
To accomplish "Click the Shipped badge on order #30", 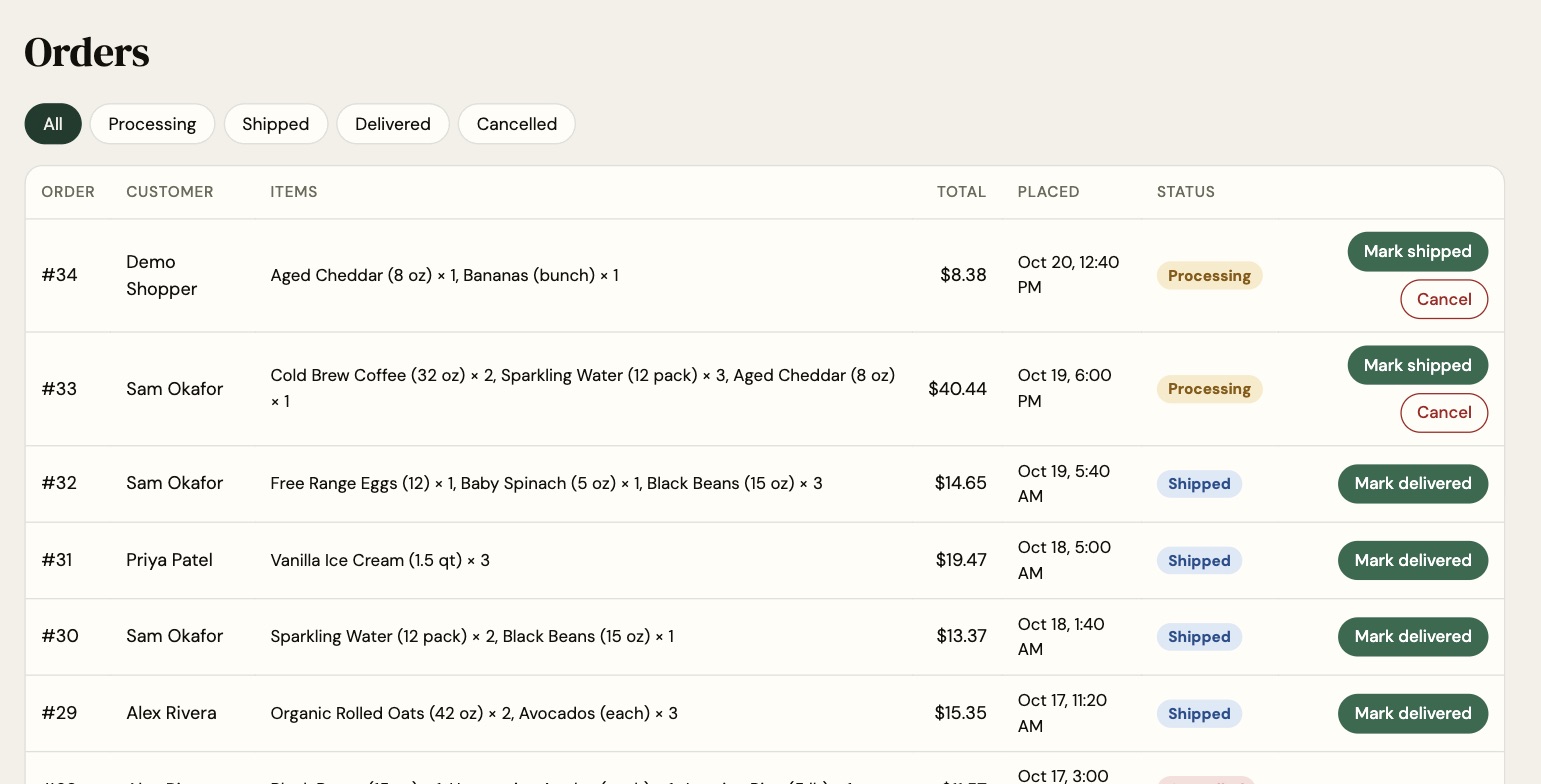I will pyautogui.click(x=1199, y=637).
